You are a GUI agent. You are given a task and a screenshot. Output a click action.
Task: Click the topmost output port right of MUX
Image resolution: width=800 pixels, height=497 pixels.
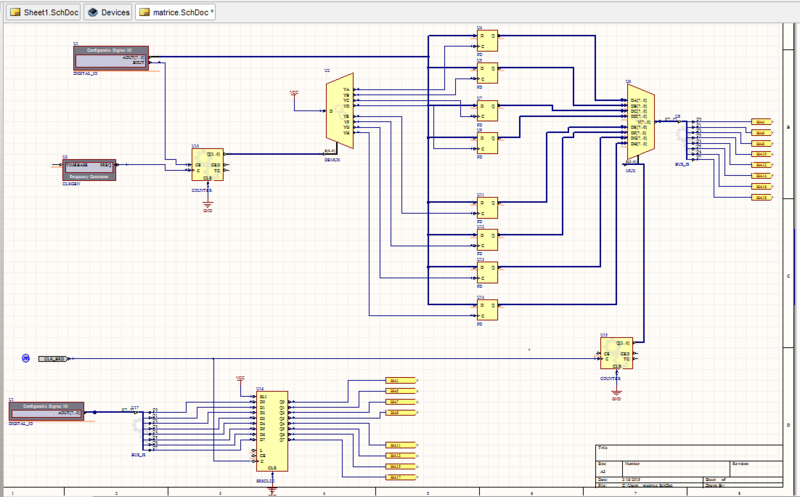tap(761, 121)
